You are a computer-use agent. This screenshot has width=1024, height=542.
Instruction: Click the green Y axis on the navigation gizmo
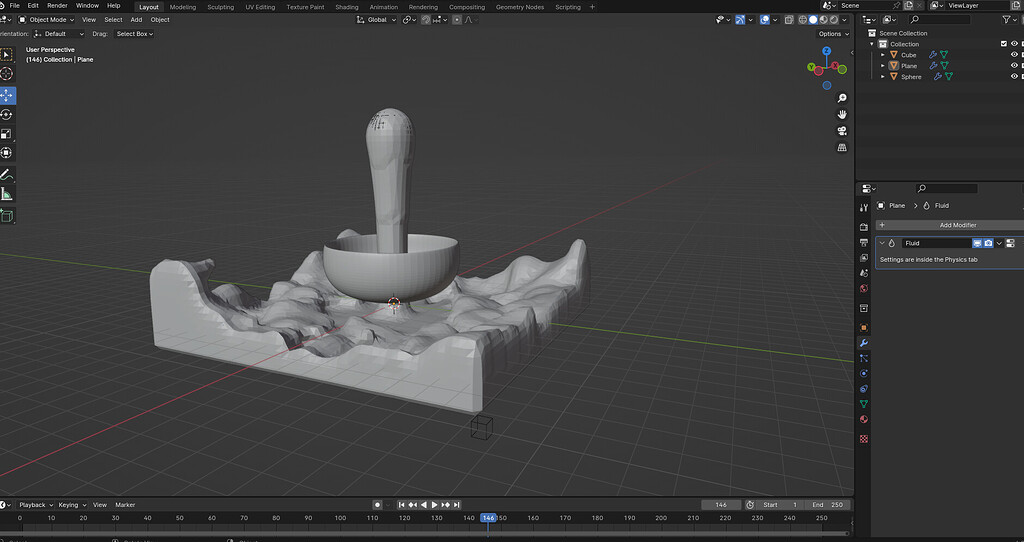click(811, 67)
